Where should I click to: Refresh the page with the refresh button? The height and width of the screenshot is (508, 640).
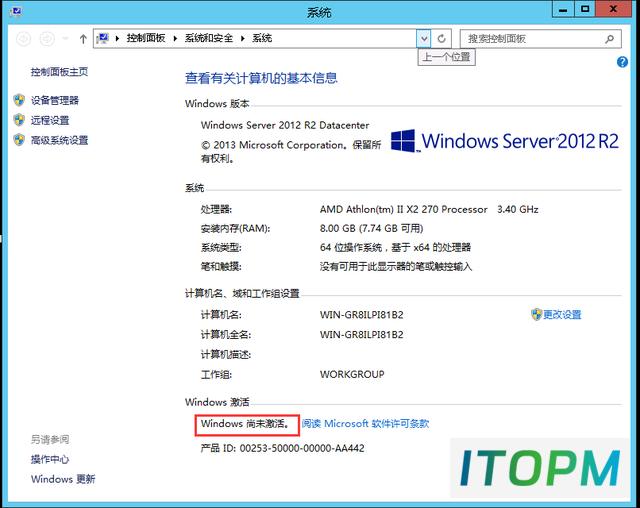tap(441, 39)
